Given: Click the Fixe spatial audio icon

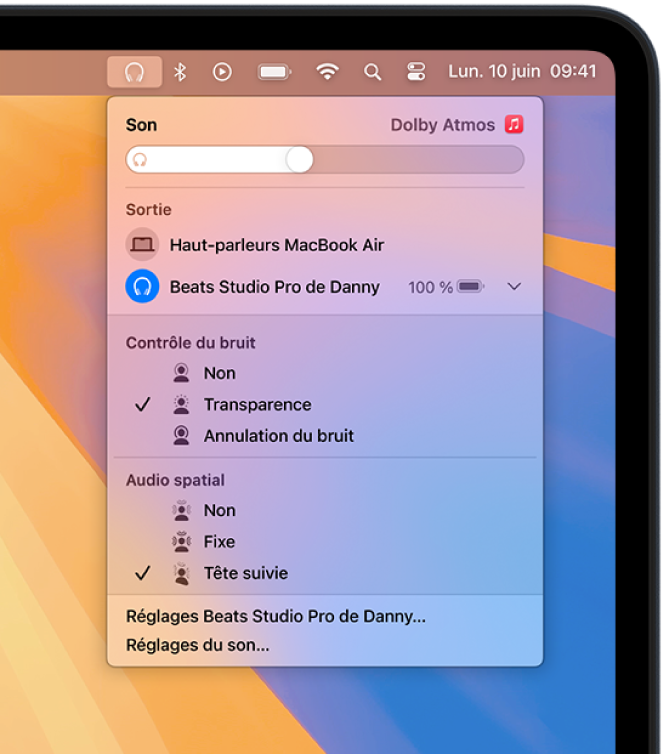Looking at the screenshot, I should coord(182,542).
